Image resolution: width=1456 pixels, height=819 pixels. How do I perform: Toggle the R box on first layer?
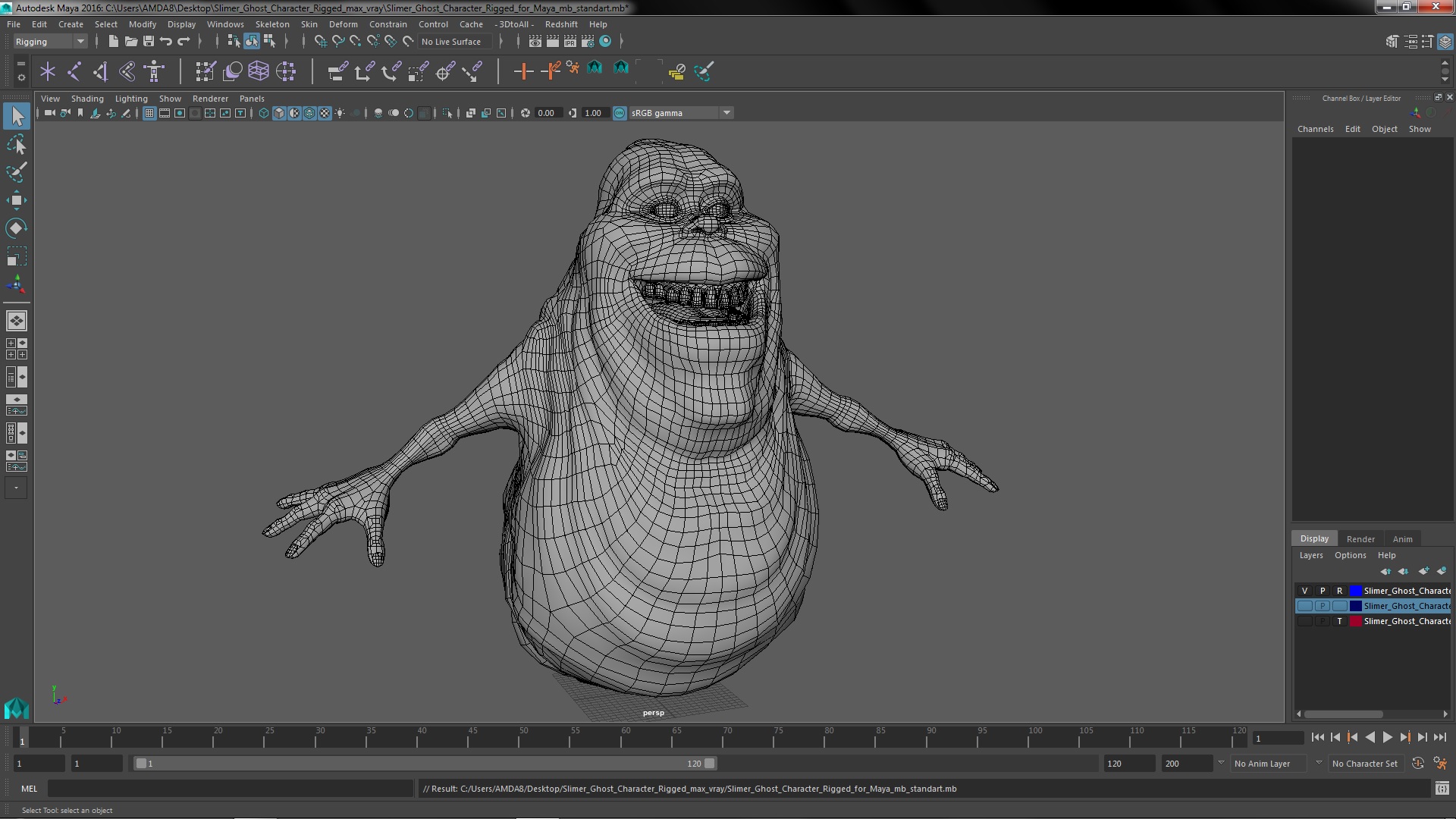(1339, 591)
